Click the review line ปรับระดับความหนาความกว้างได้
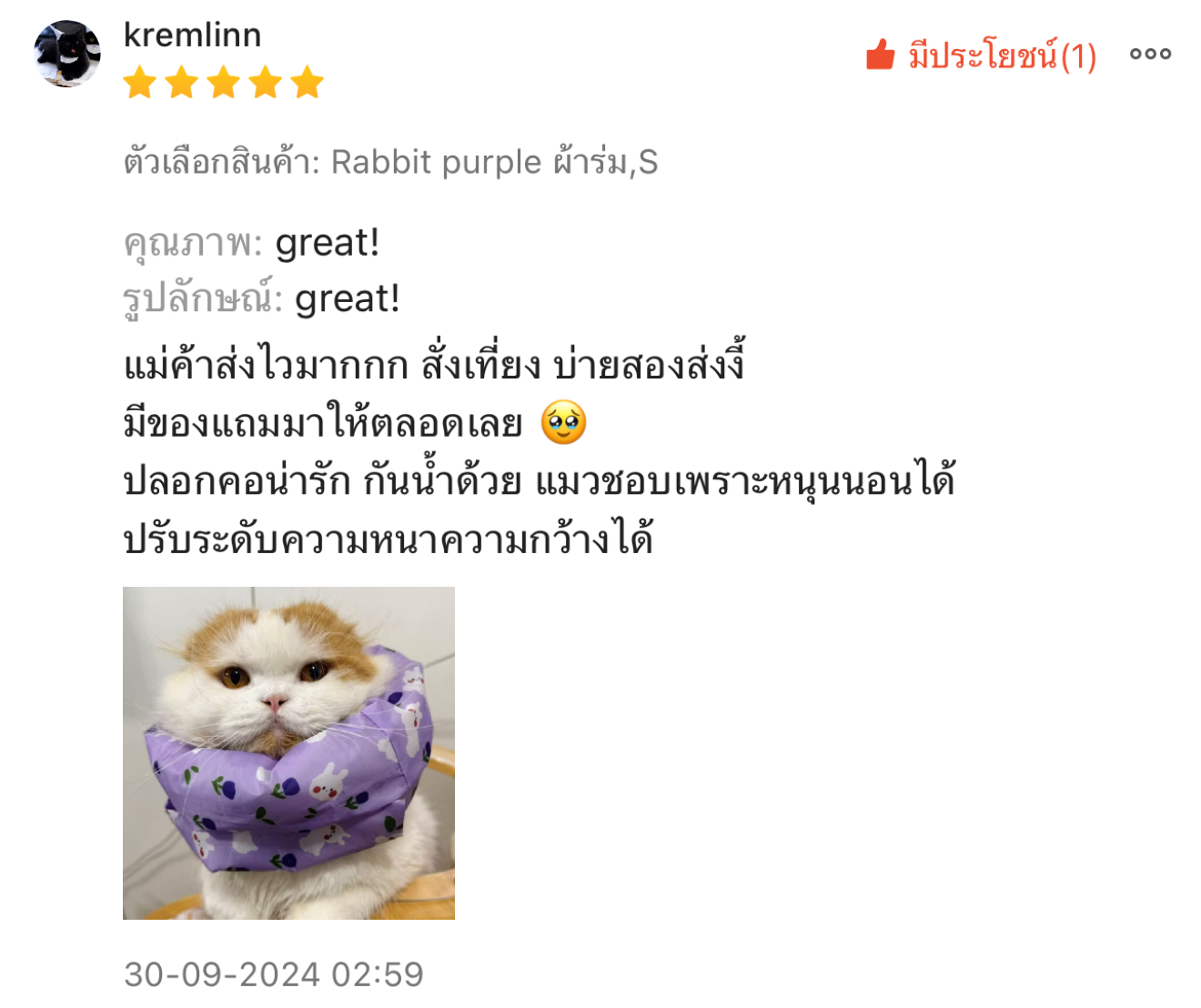This screenshot has width=1201, height=1008. pos(389,539)
